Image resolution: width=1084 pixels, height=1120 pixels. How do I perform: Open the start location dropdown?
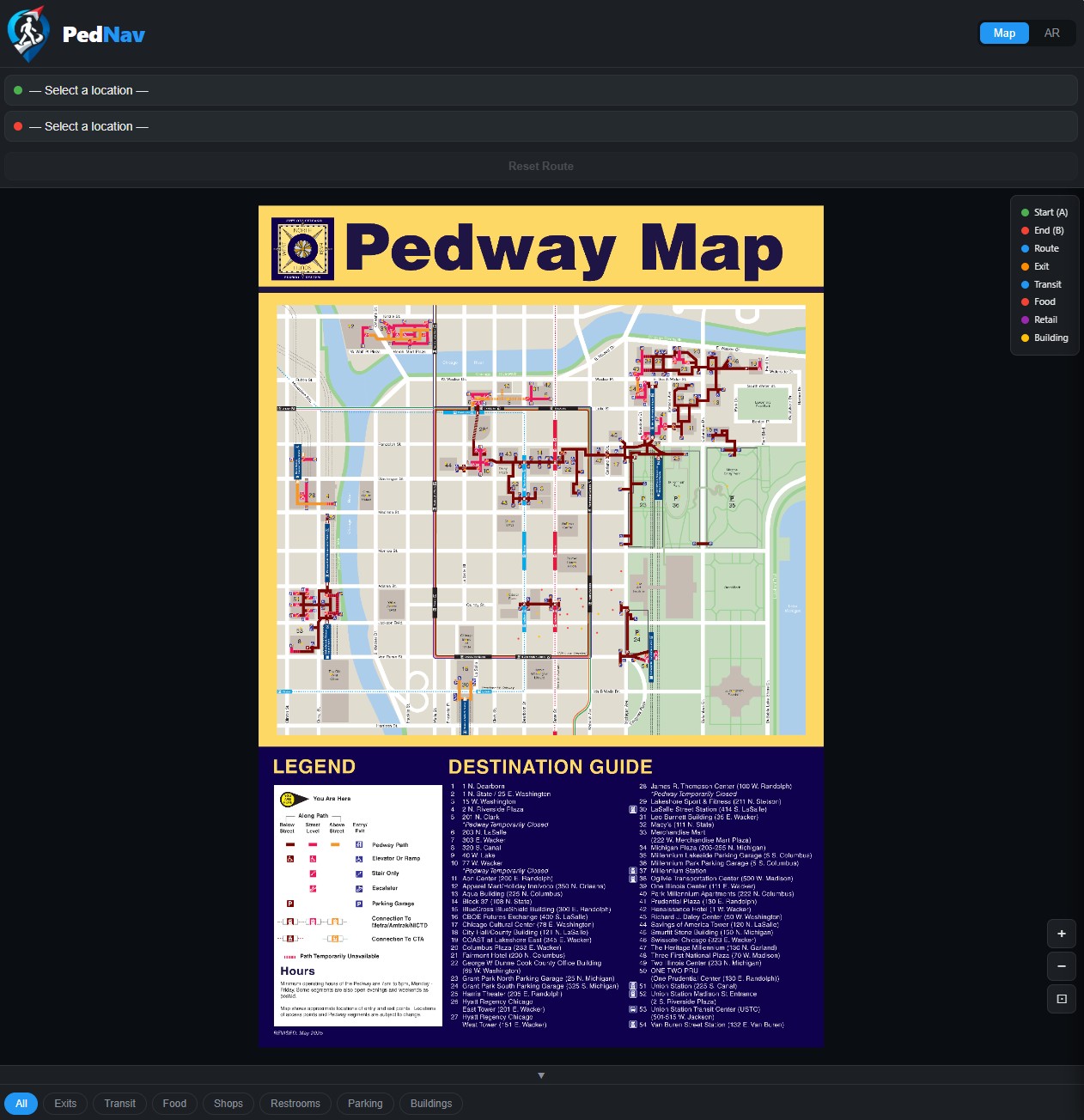[541, 90]
